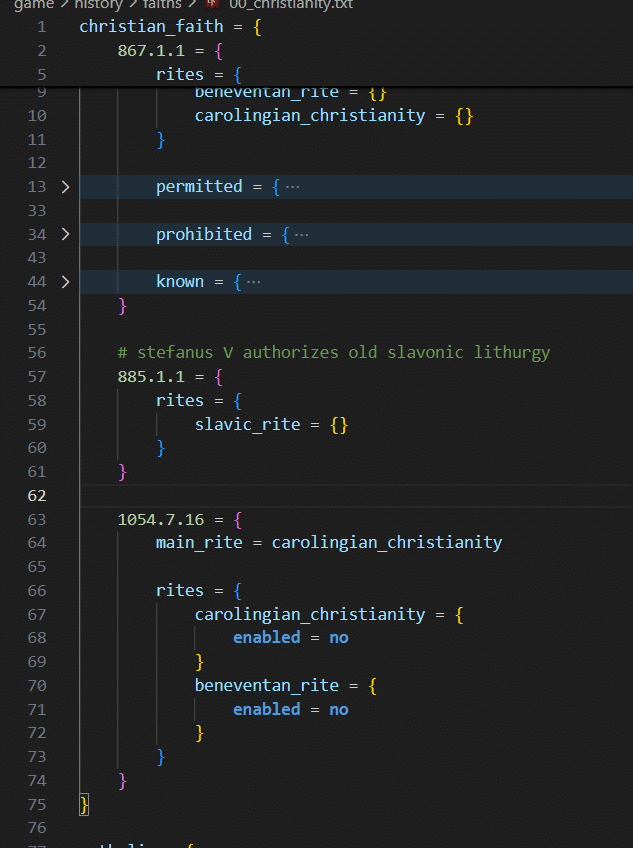Click the no value on line 68
633x848 pixels.
pos(339,638)
